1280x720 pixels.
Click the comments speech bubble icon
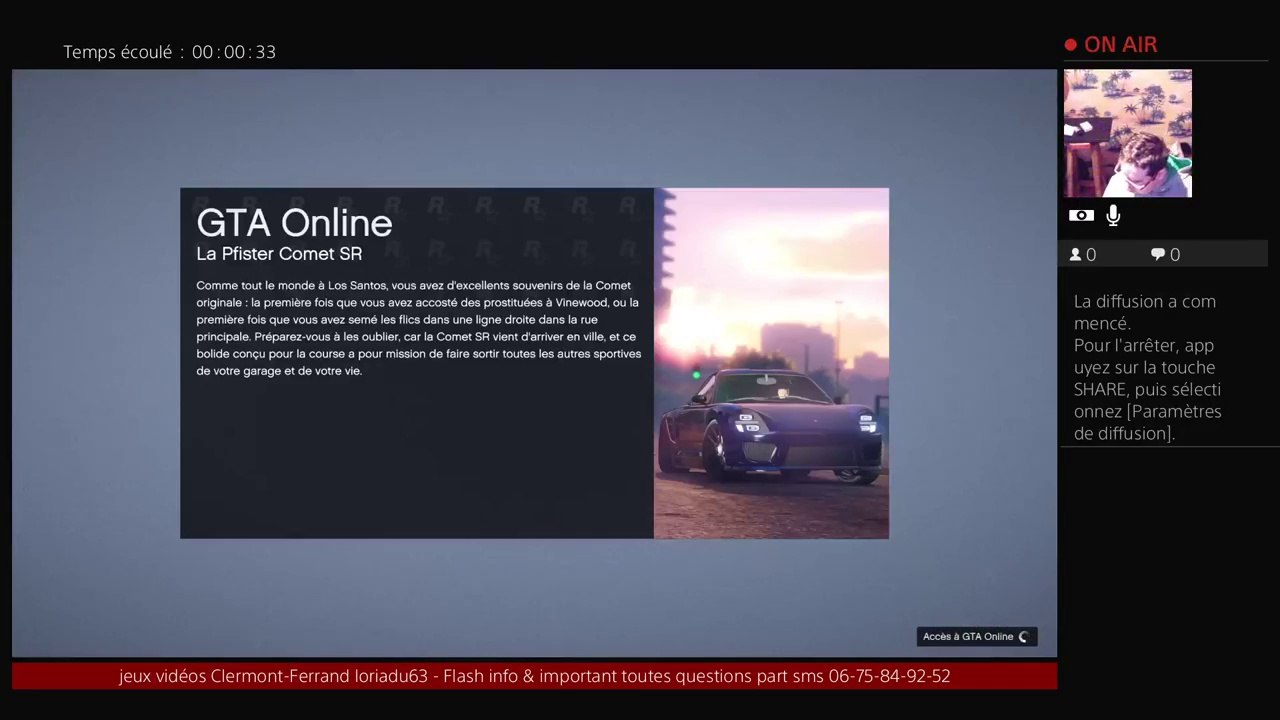1158,255
